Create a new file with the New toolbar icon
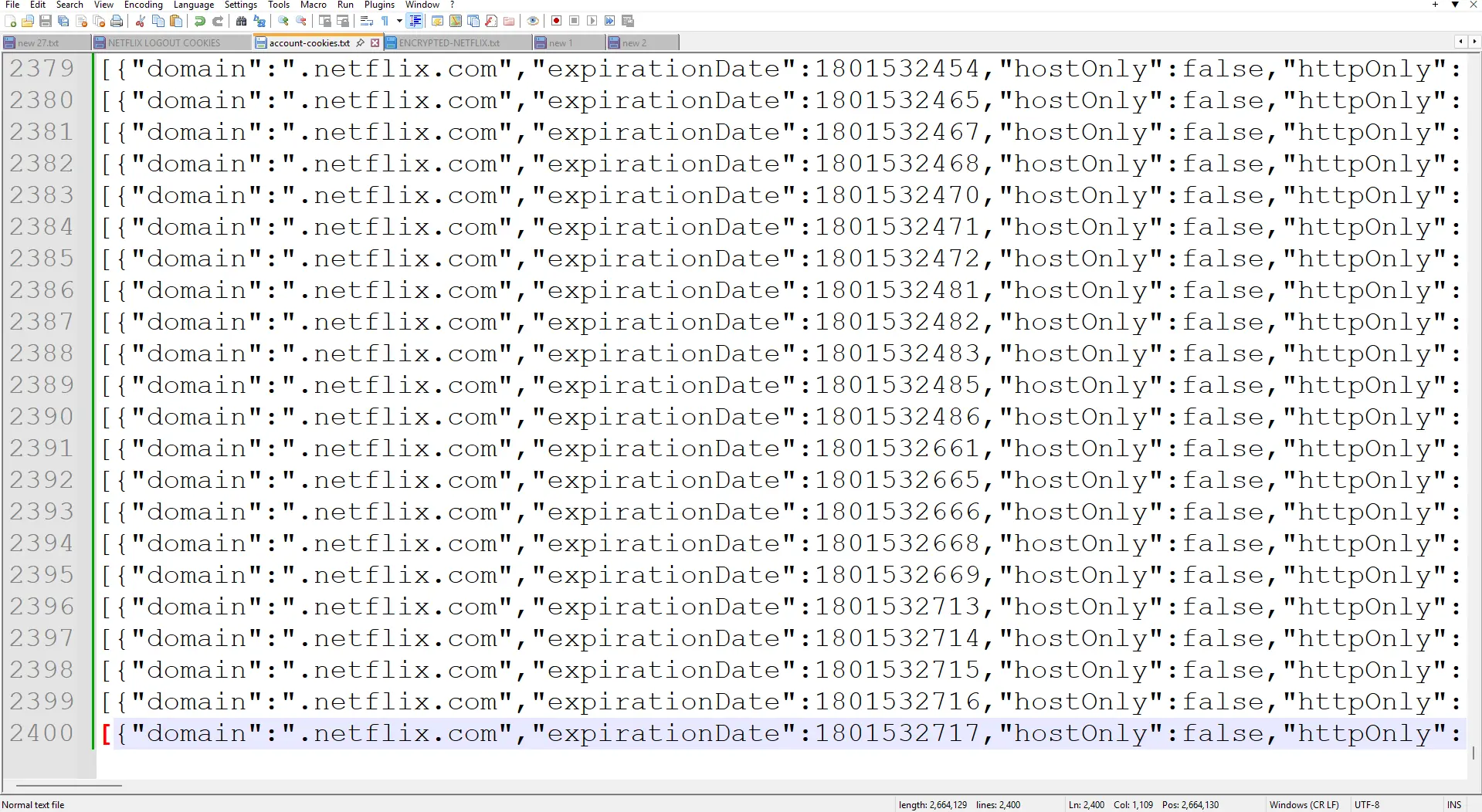 pyautogui.click(x=11, y=21)
